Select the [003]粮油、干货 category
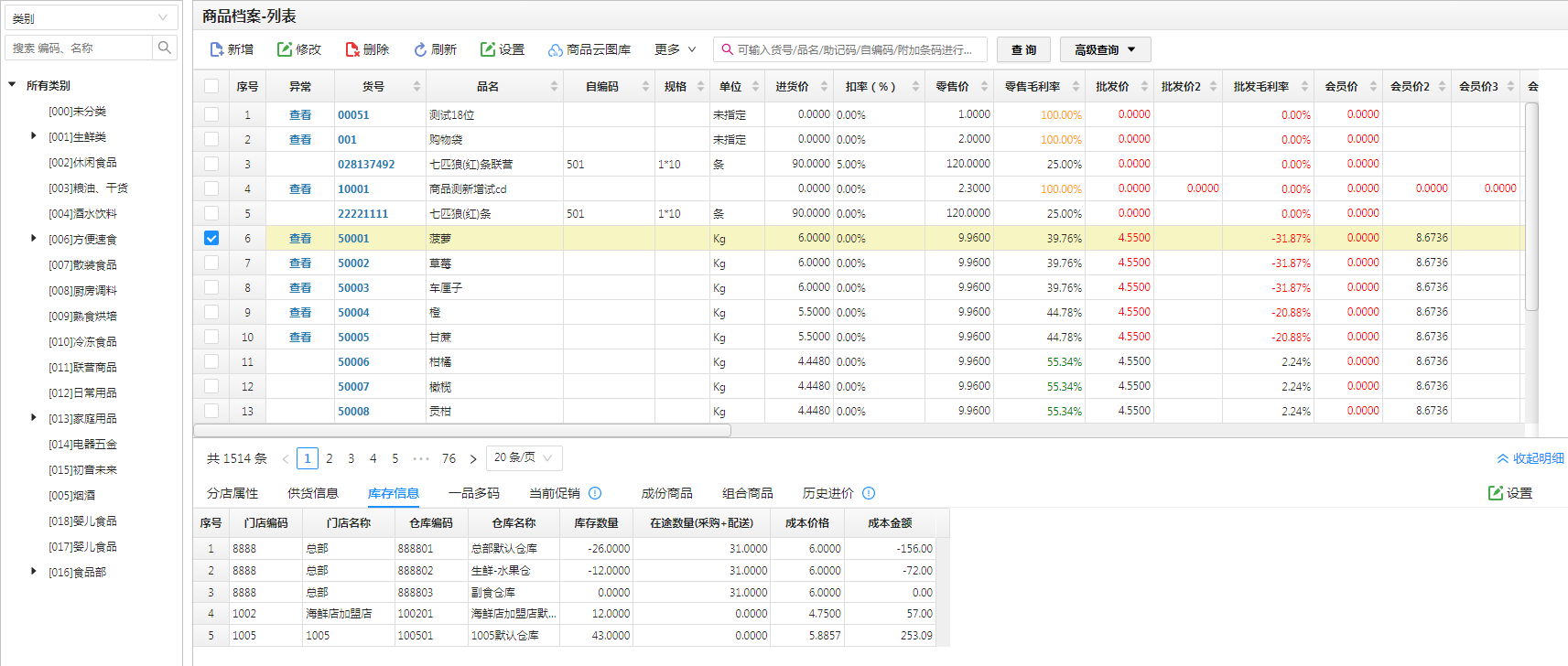1568x666 pixels. [x=89, y=188]
